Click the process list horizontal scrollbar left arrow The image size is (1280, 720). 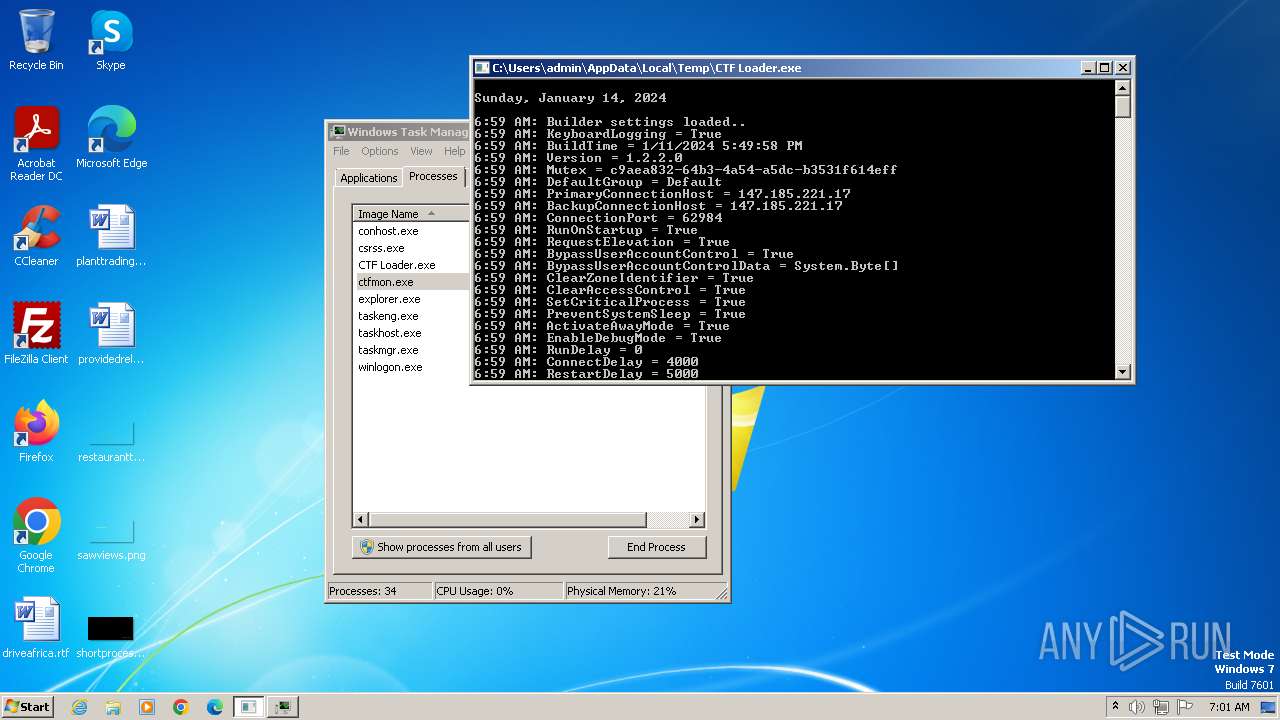pyautogui.click(x=361, y=520)
